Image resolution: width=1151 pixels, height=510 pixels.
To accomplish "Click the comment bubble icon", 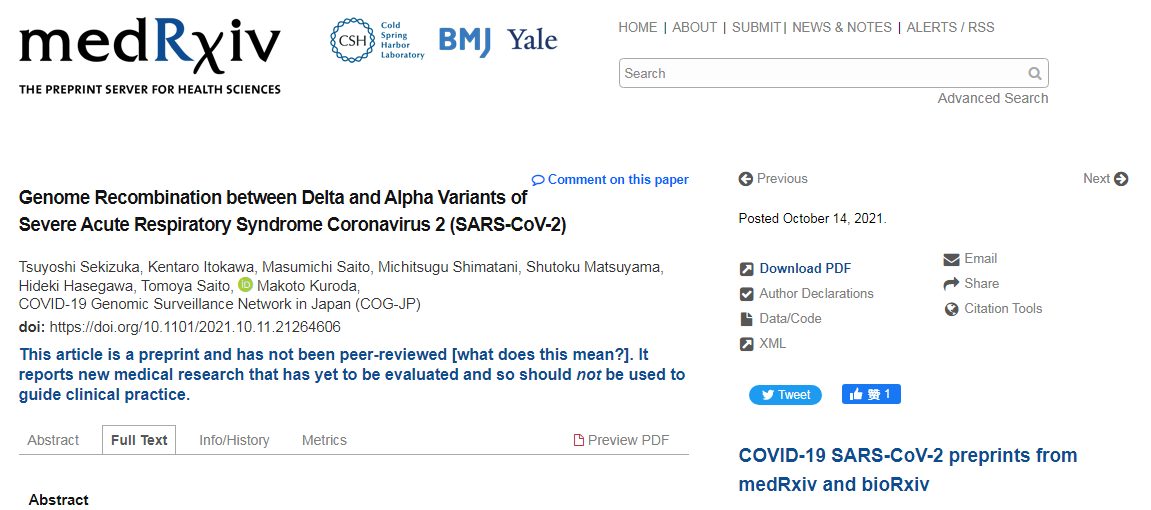I will click(x=538, y=180).
